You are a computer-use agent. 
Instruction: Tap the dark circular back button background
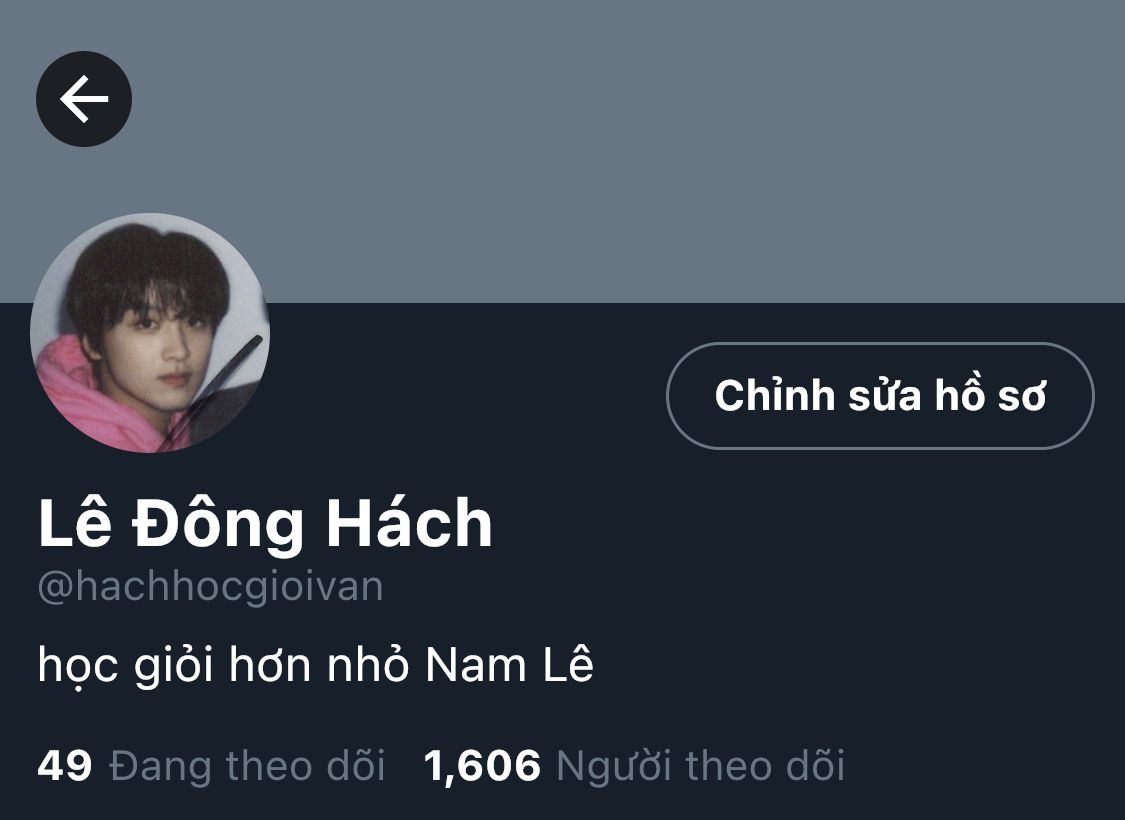(84, 99)
